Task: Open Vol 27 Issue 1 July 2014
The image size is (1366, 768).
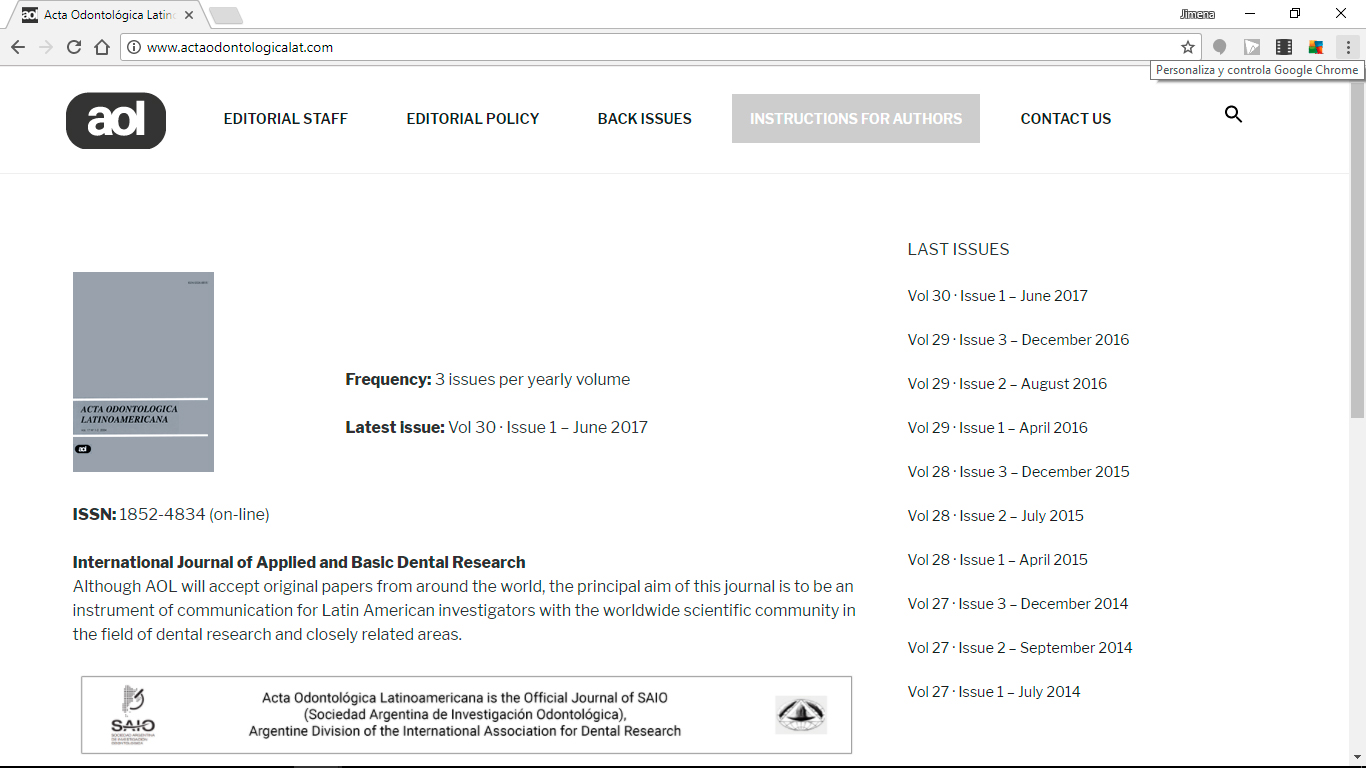Action: [994, 692]
